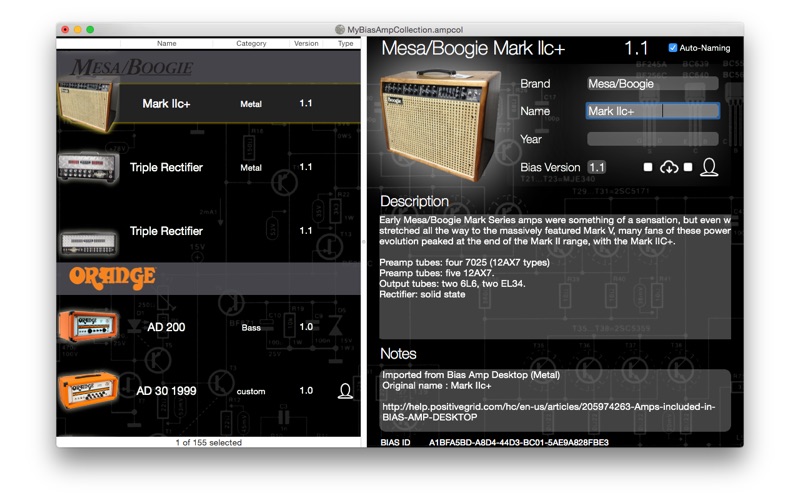This screenshot has height=500, width=800.
Task: Click the Metal category of Mark IIc+
Action: [251, 104]
